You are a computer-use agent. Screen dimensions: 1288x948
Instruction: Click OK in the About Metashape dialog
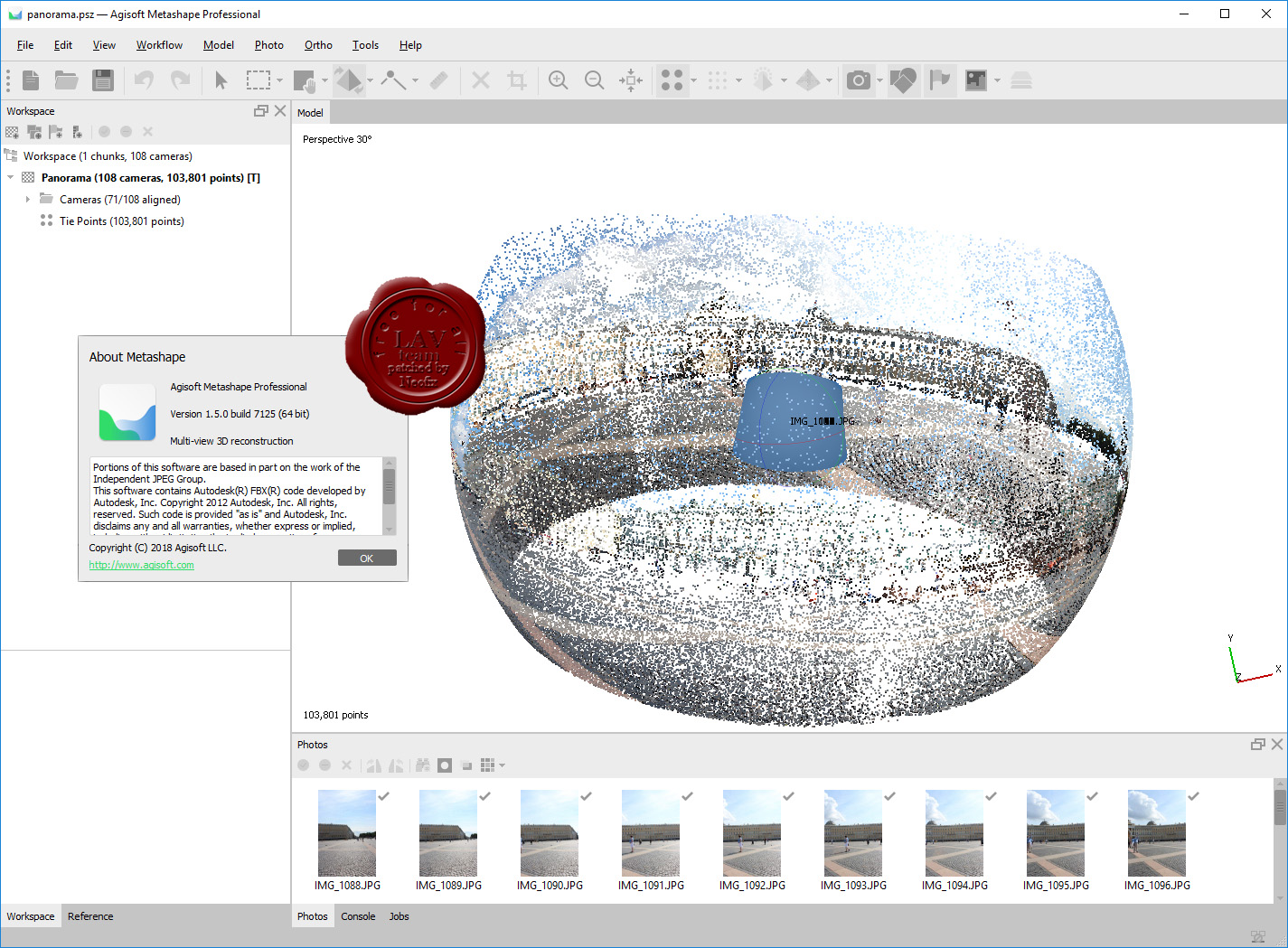tap(367, 558)
